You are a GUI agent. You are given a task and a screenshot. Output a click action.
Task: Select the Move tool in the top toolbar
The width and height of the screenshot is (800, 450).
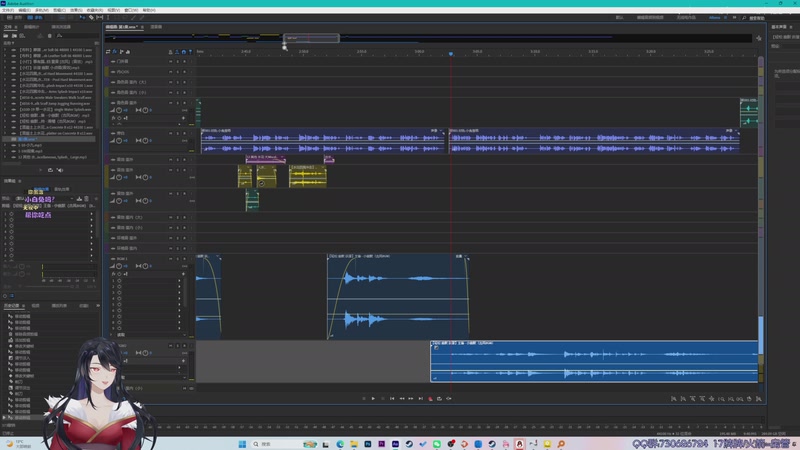[82, 17]
